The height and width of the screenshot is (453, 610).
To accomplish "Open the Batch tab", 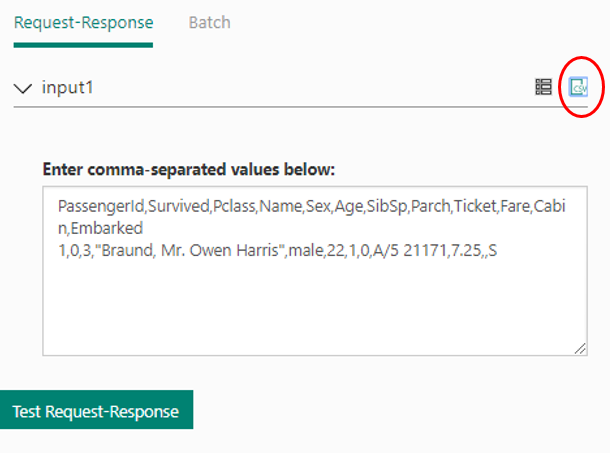I will (x=209, y=22).
